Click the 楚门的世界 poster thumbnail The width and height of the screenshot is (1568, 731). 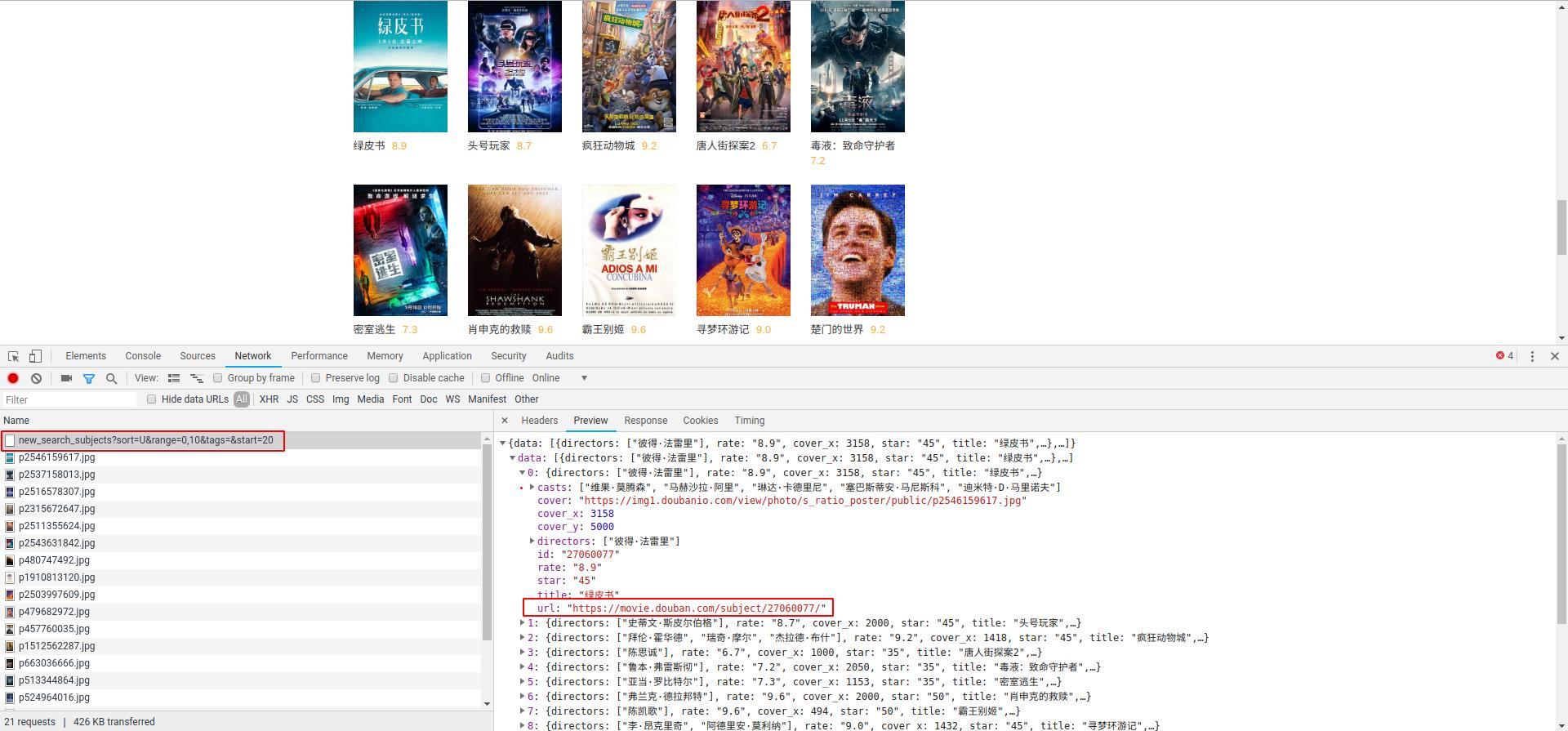[x=857, y=250]
